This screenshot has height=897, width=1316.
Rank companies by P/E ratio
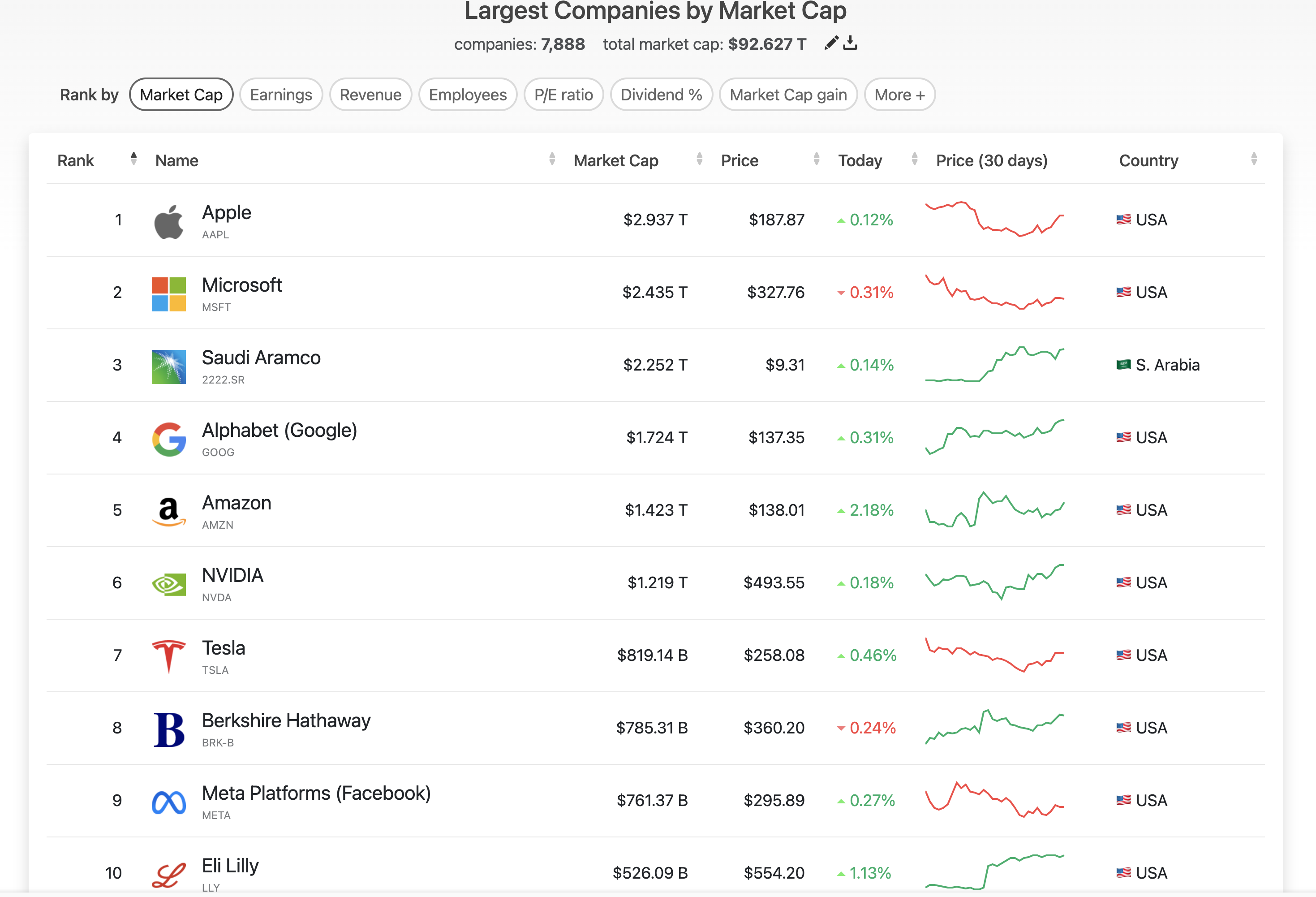pyautogui.click(x=563, y=95)
